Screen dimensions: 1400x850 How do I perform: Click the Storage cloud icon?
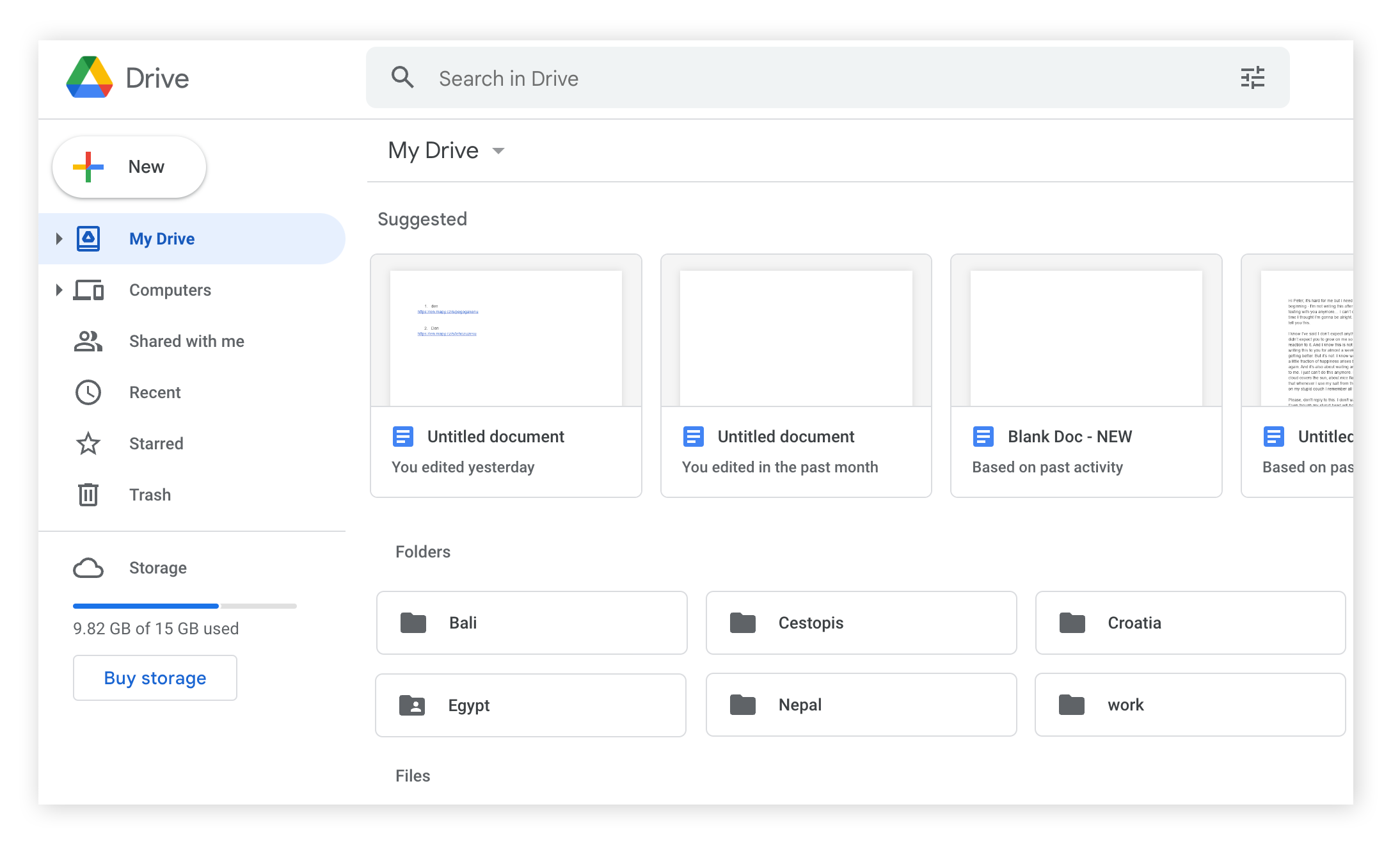[x=88, y=568]
